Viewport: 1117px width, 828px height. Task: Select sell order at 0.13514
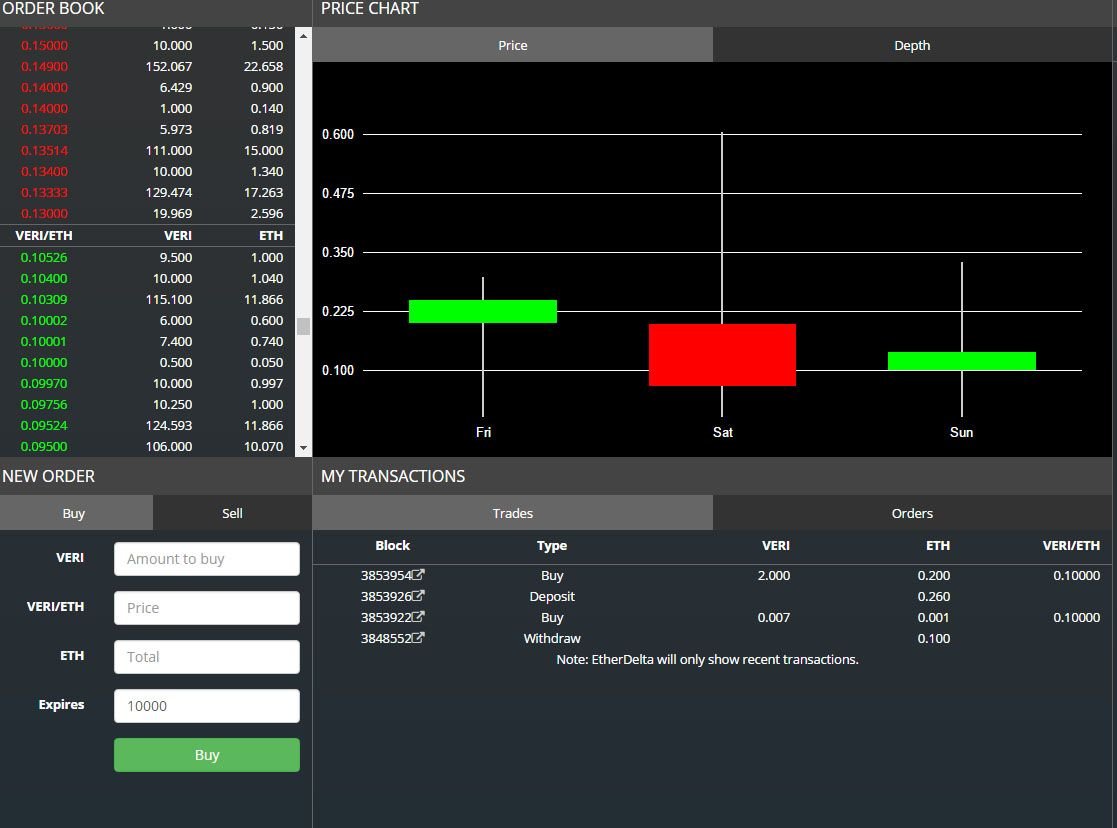[x=148, y=150]
